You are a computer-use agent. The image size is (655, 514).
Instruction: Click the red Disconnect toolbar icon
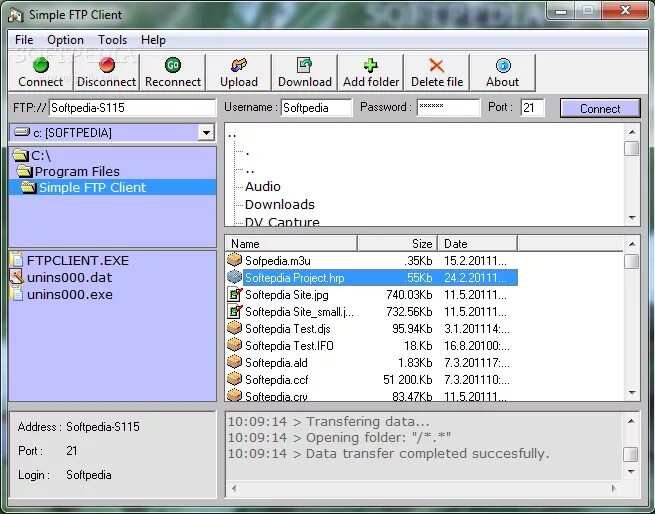click(x=107, y=65)
